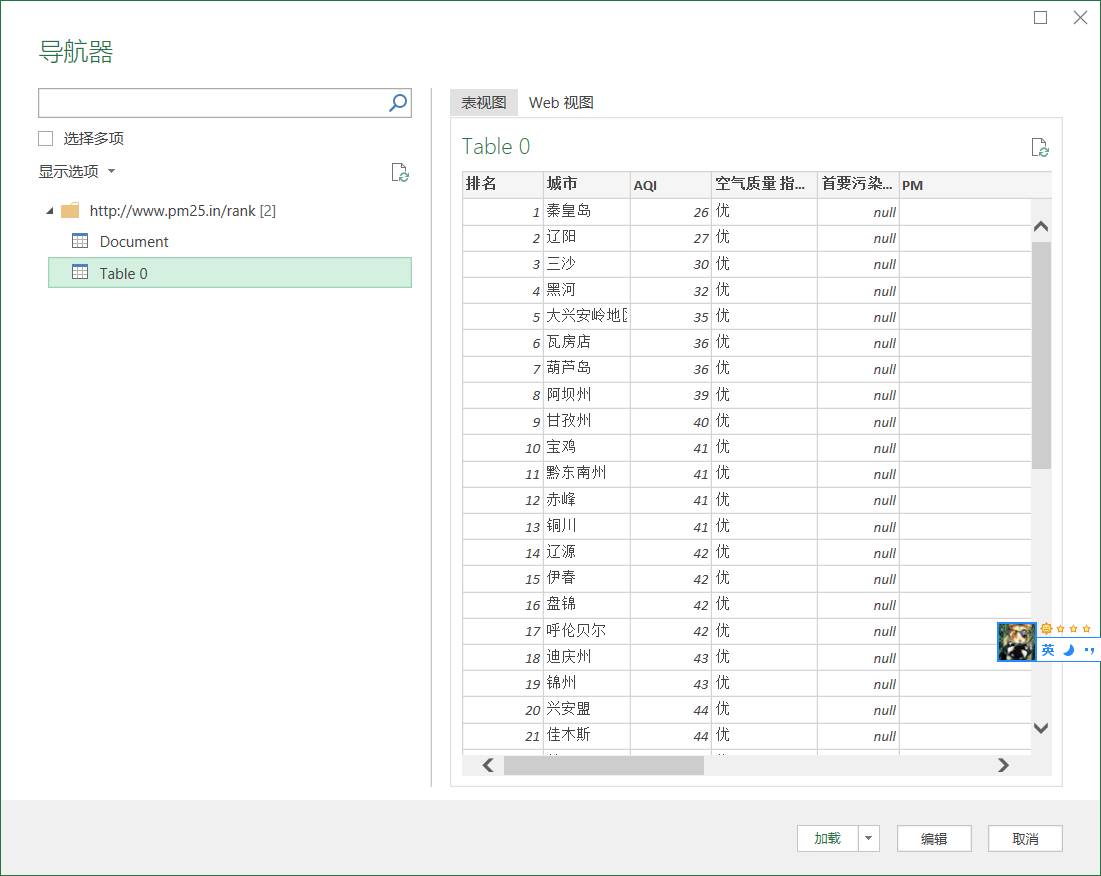Click the 伊春 city cell

tap(586, 578)
